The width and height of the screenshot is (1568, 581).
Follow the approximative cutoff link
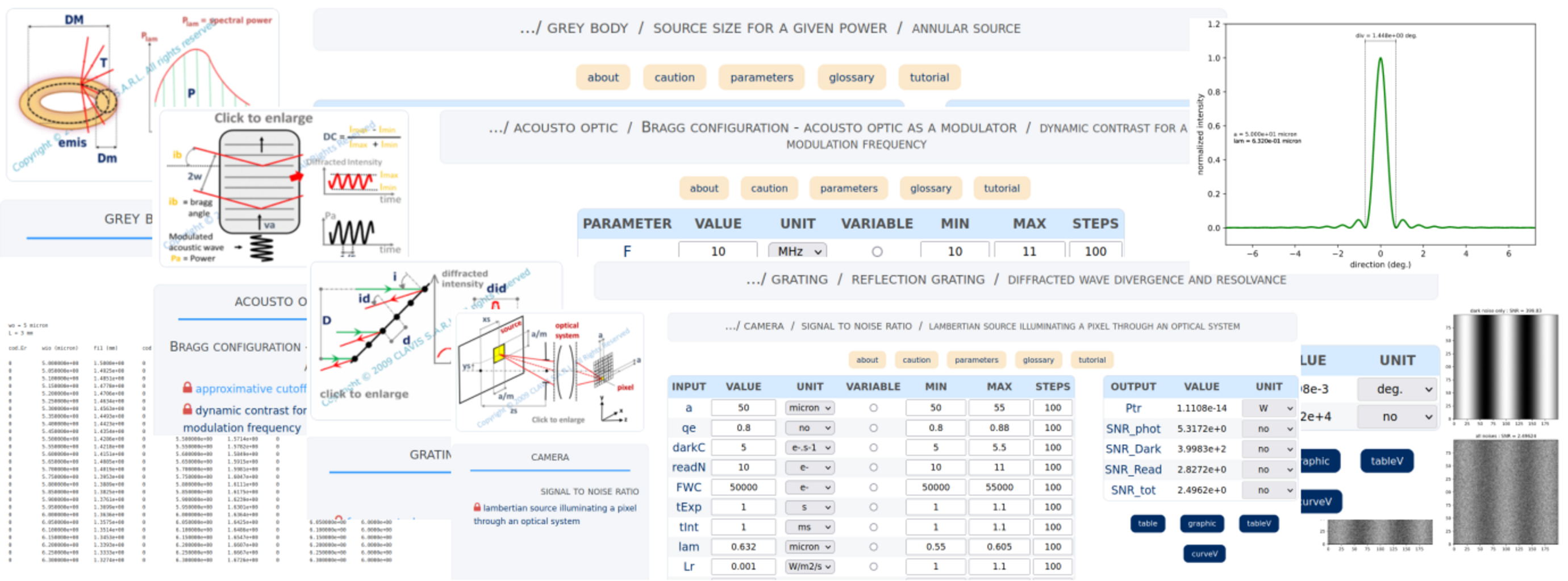(251, 388)
